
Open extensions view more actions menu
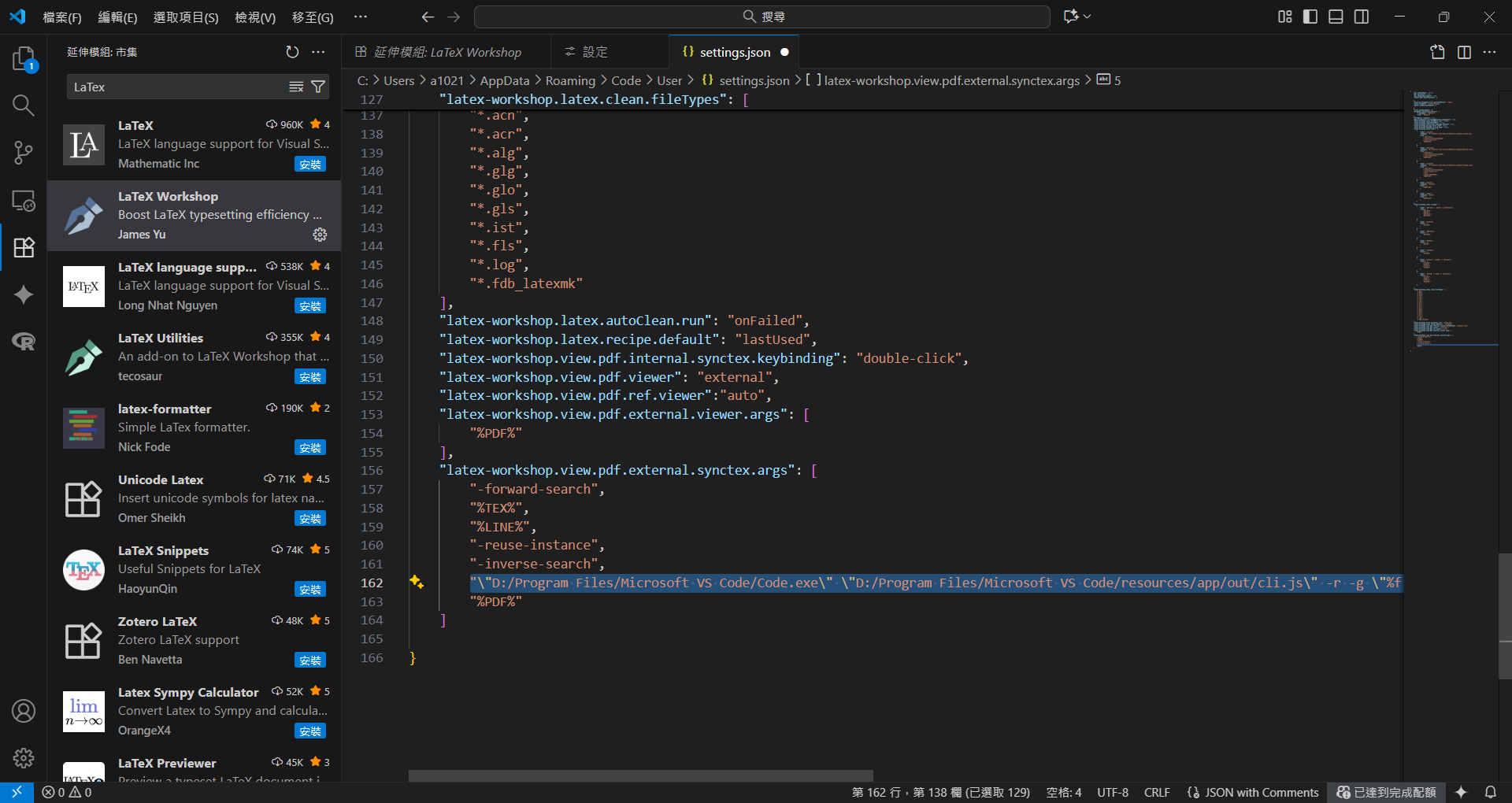(x=318, y=52)
